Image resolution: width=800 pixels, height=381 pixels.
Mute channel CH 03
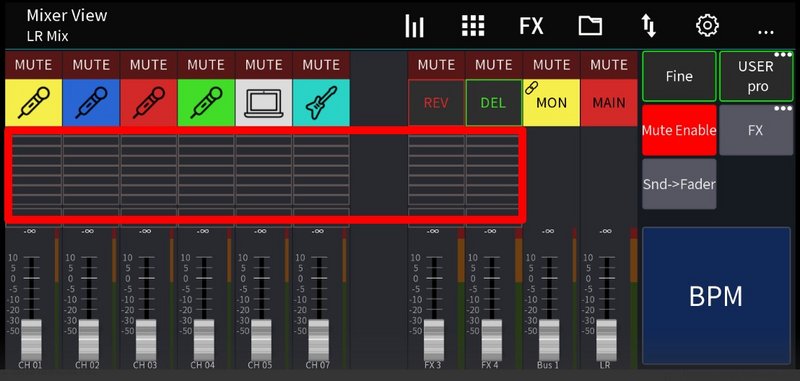coord(149,65)
